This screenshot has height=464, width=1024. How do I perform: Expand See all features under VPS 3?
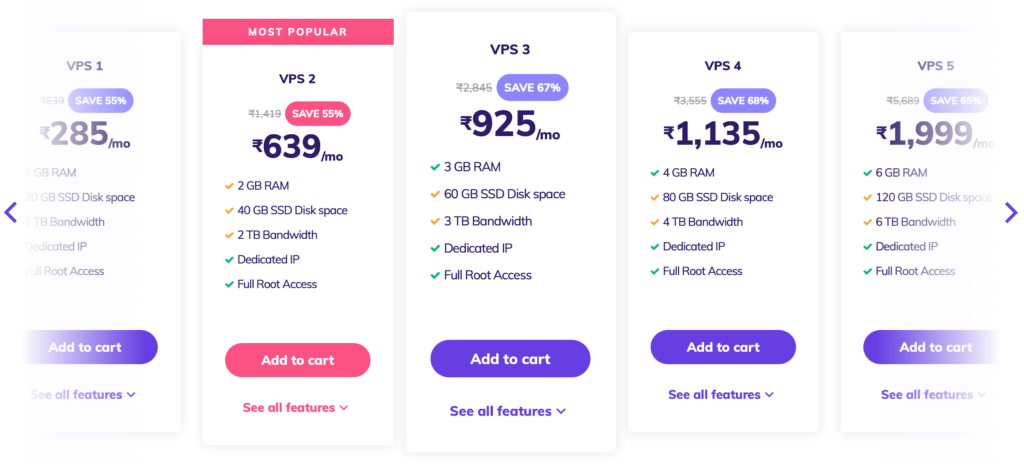coord(507,411)
